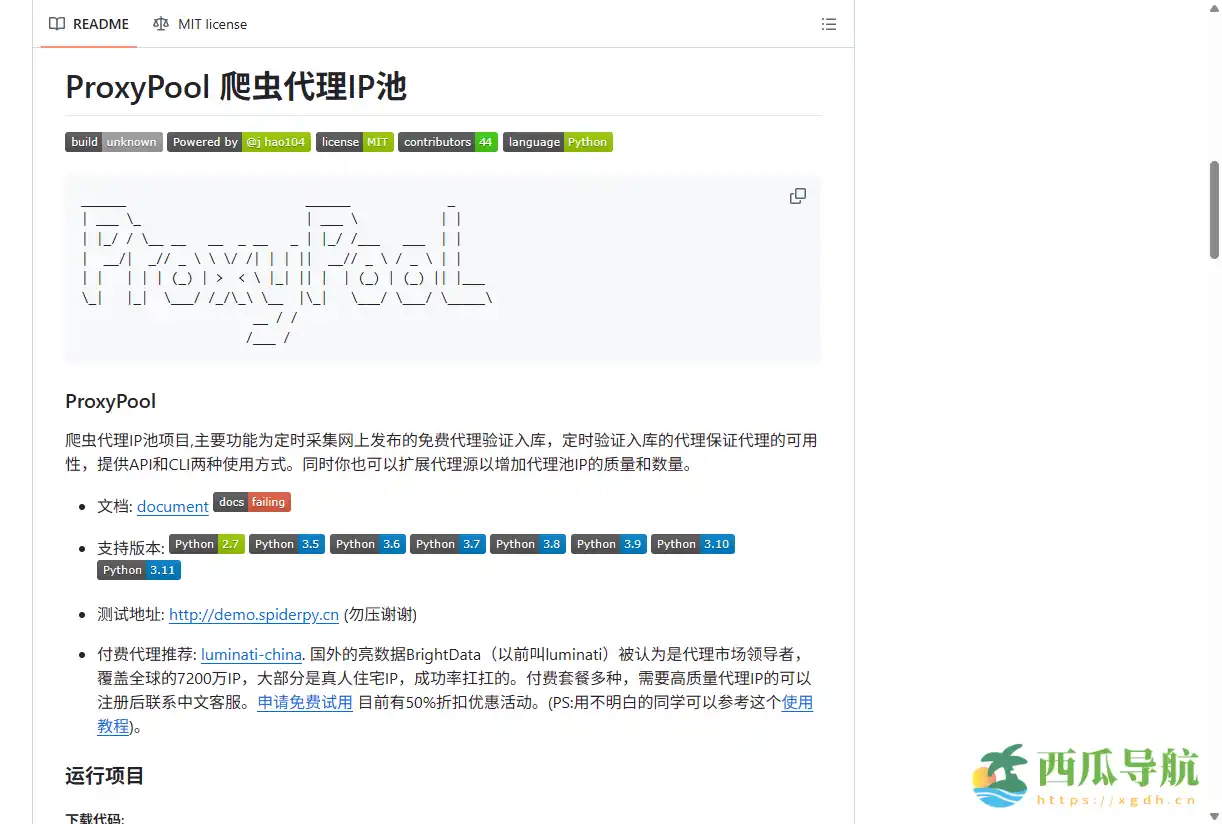
Task: Click the Powered by @j_hao104 badge
Action: pos(239,141)
